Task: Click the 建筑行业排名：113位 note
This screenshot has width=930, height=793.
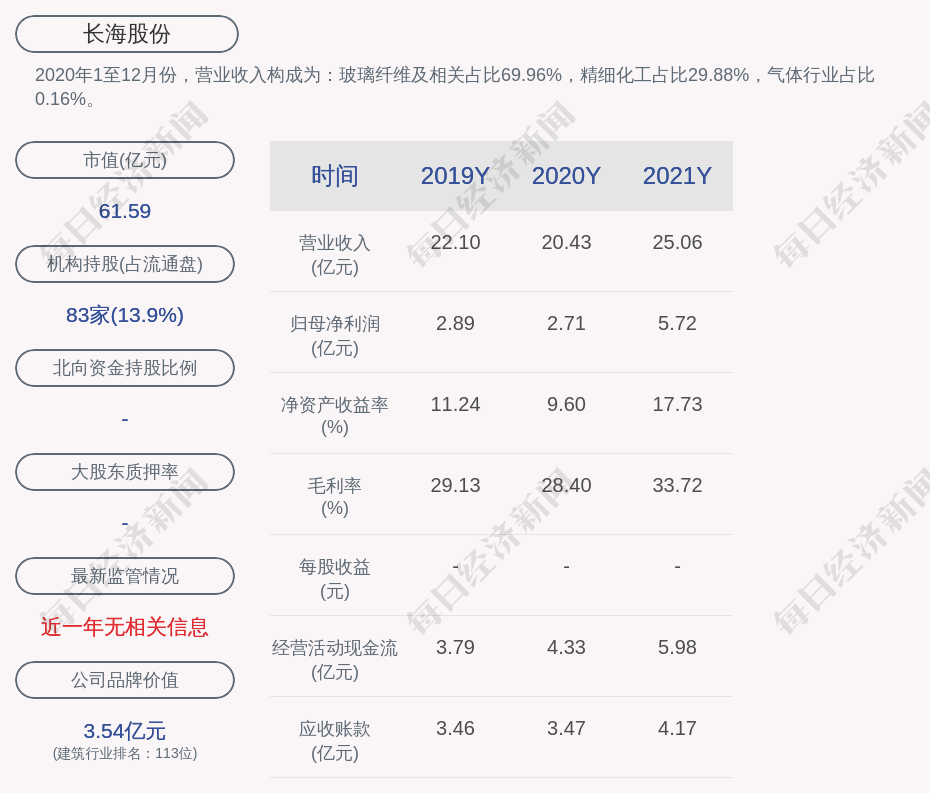Action: pos(125,753)
